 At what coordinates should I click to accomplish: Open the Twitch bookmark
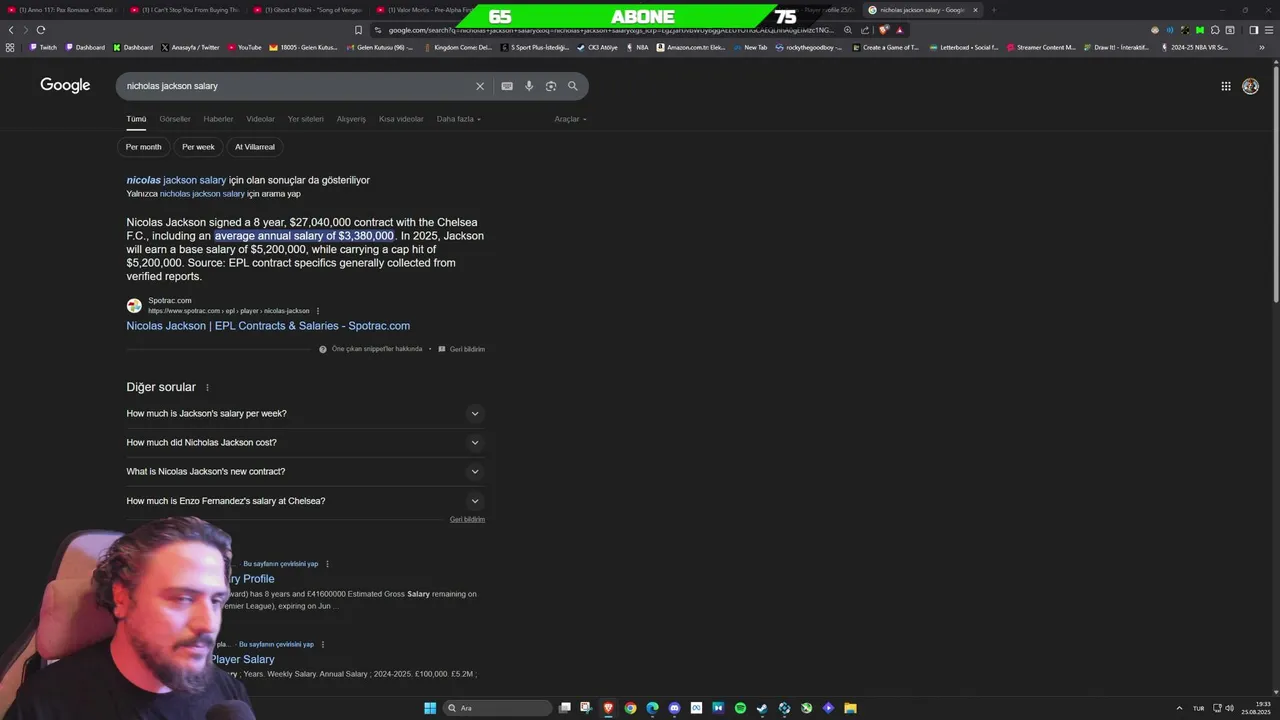[43, 47]
